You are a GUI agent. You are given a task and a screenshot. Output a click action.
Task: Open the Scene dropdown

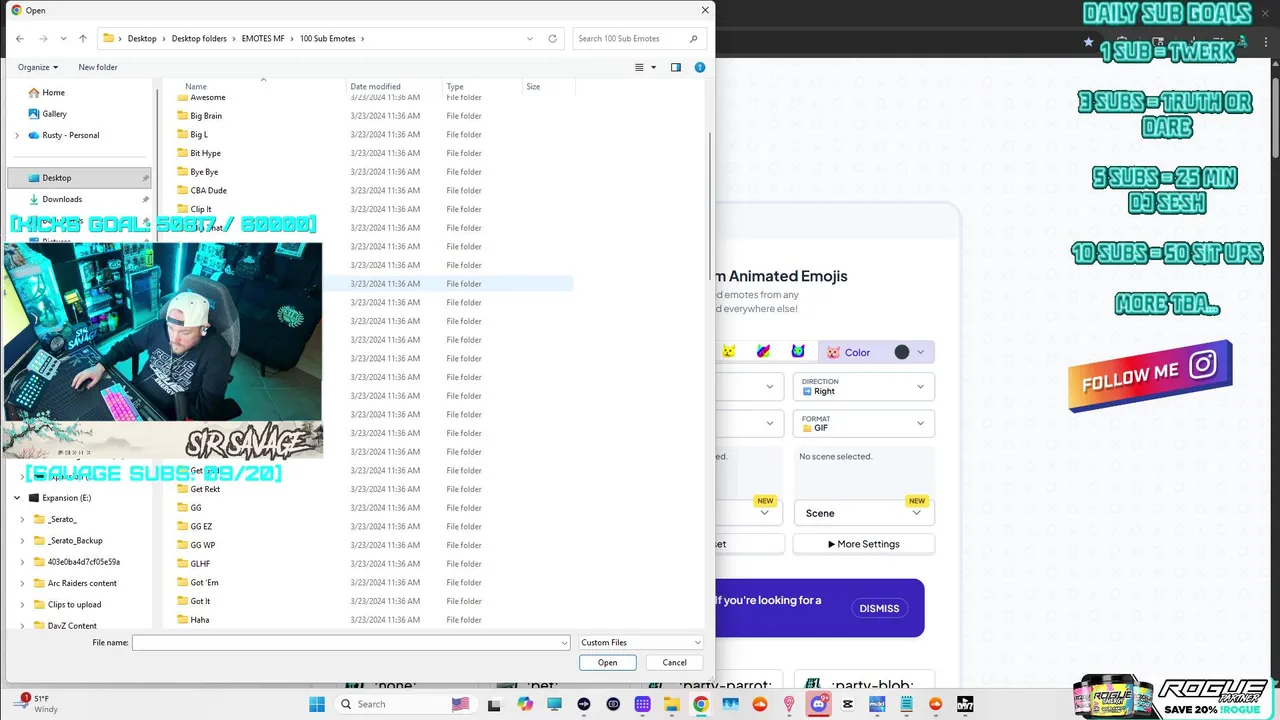[864, 513]
